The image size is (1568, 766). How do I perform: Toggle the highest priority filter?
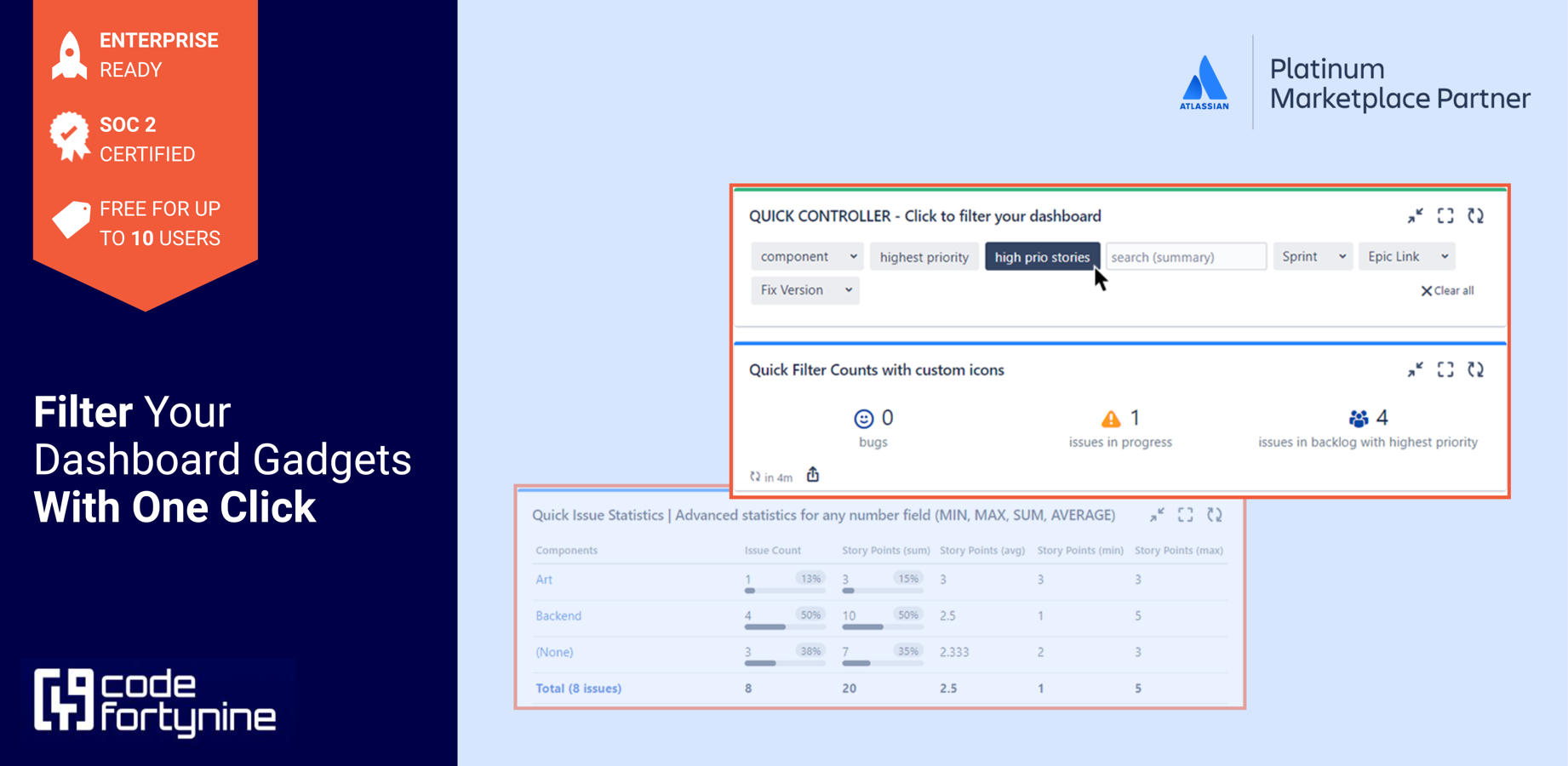[x=924, y=257]
